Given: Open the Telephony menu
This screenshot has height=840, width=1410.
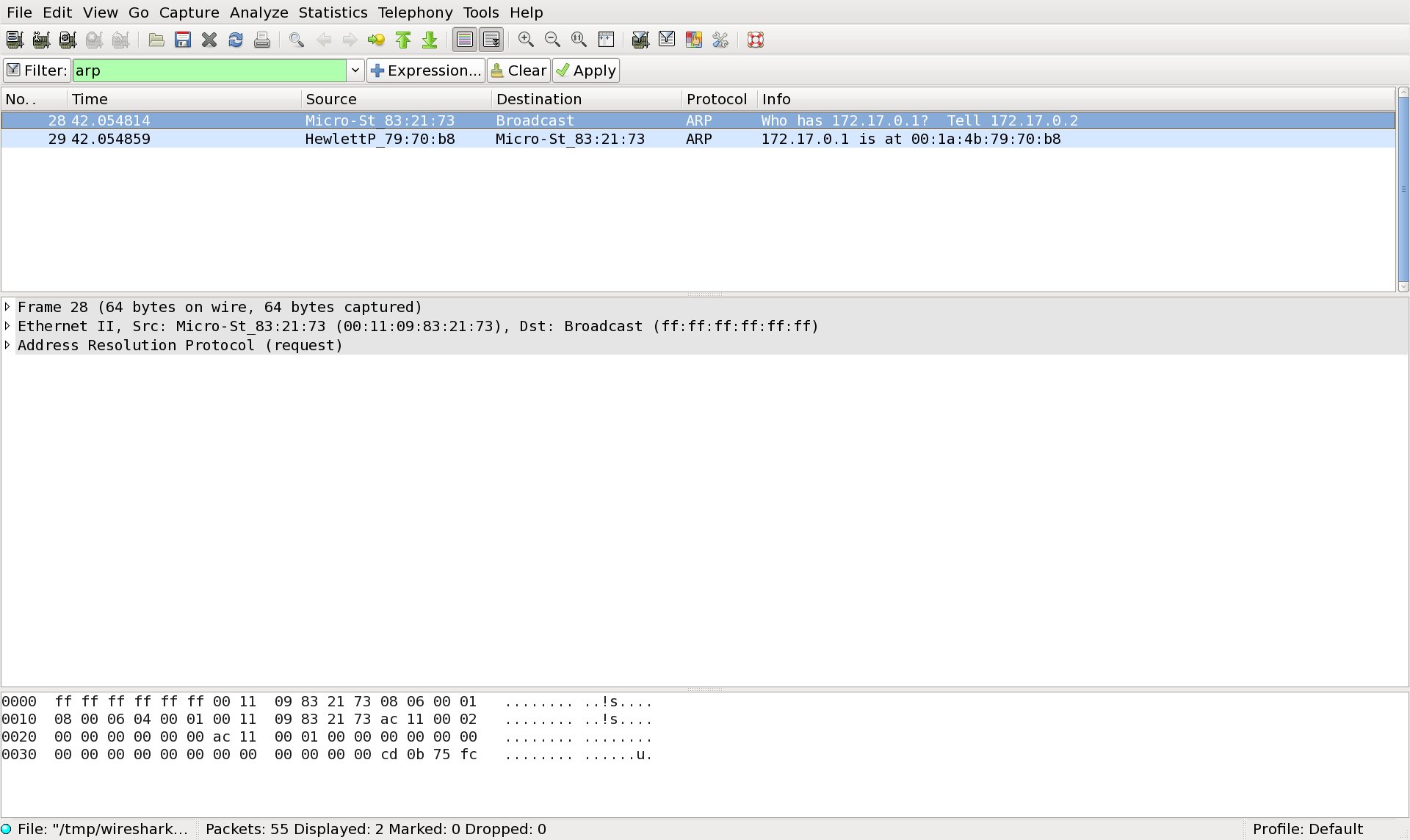Looking at the screenshot, I should coord(415,12).
